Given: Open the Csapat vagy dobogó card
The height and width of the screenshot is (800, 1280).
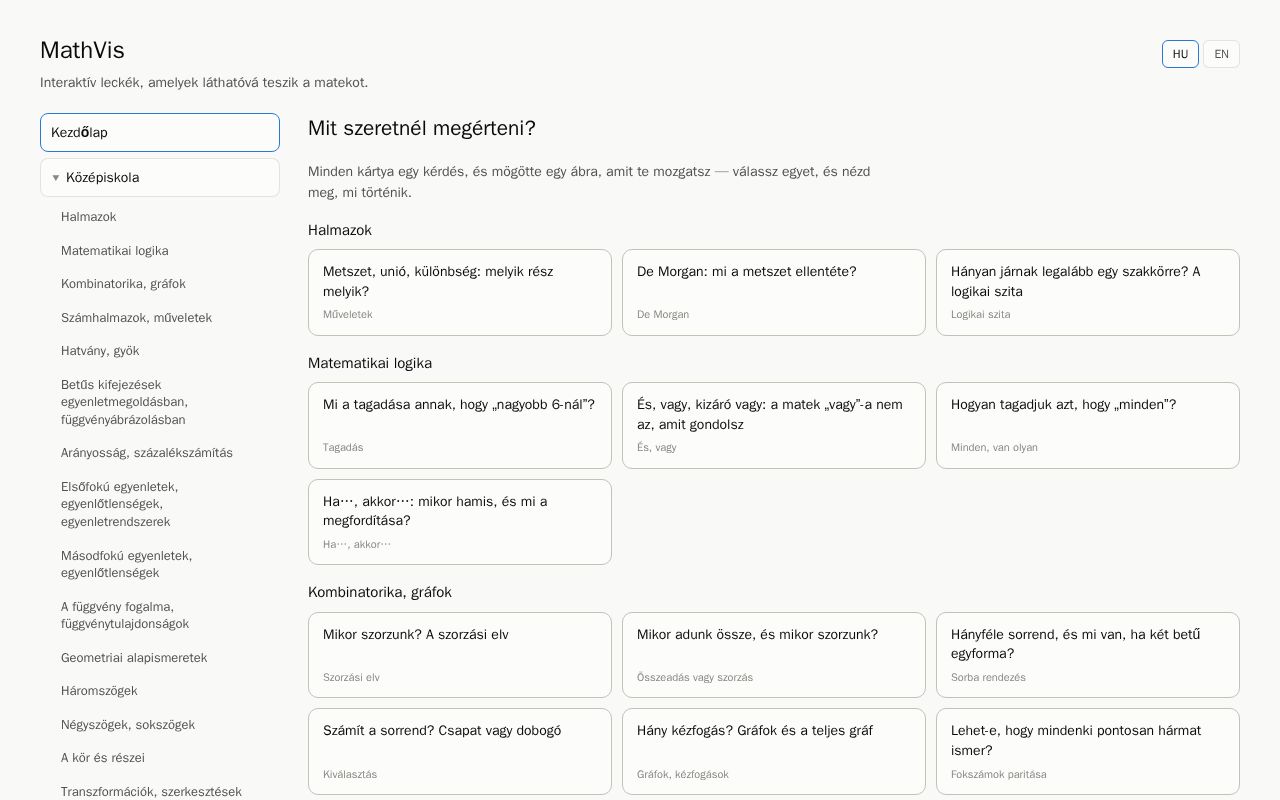Looking at the screenshot, I should click(460, 751).
